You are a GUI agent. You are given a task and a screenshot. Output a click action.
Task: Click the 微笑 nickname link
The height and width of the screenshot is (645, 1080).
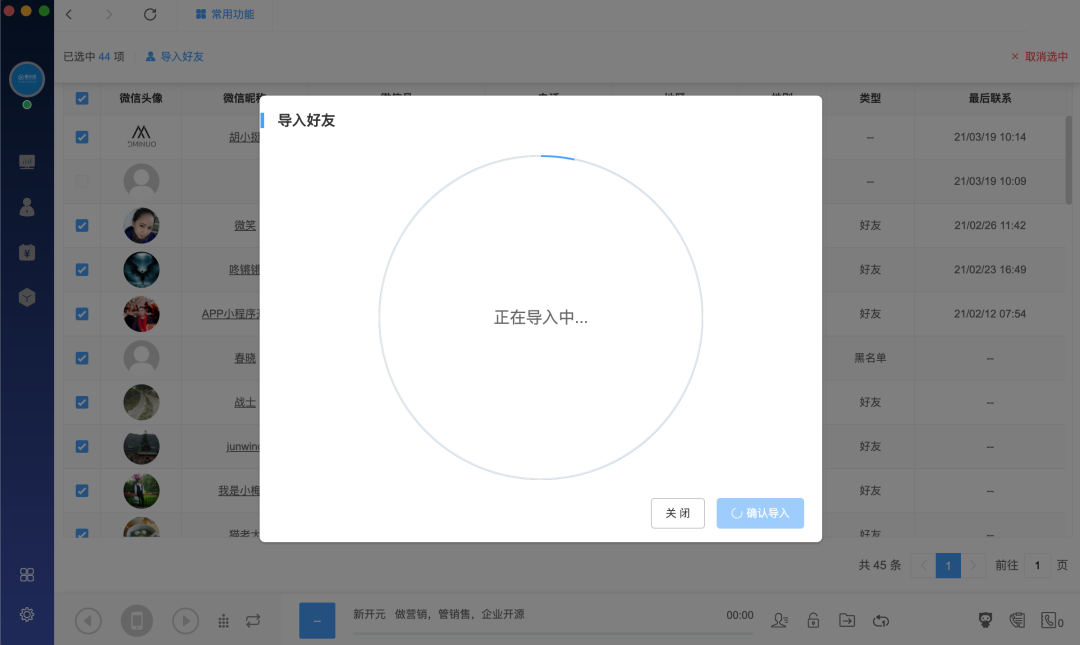(x=245, y=225)
